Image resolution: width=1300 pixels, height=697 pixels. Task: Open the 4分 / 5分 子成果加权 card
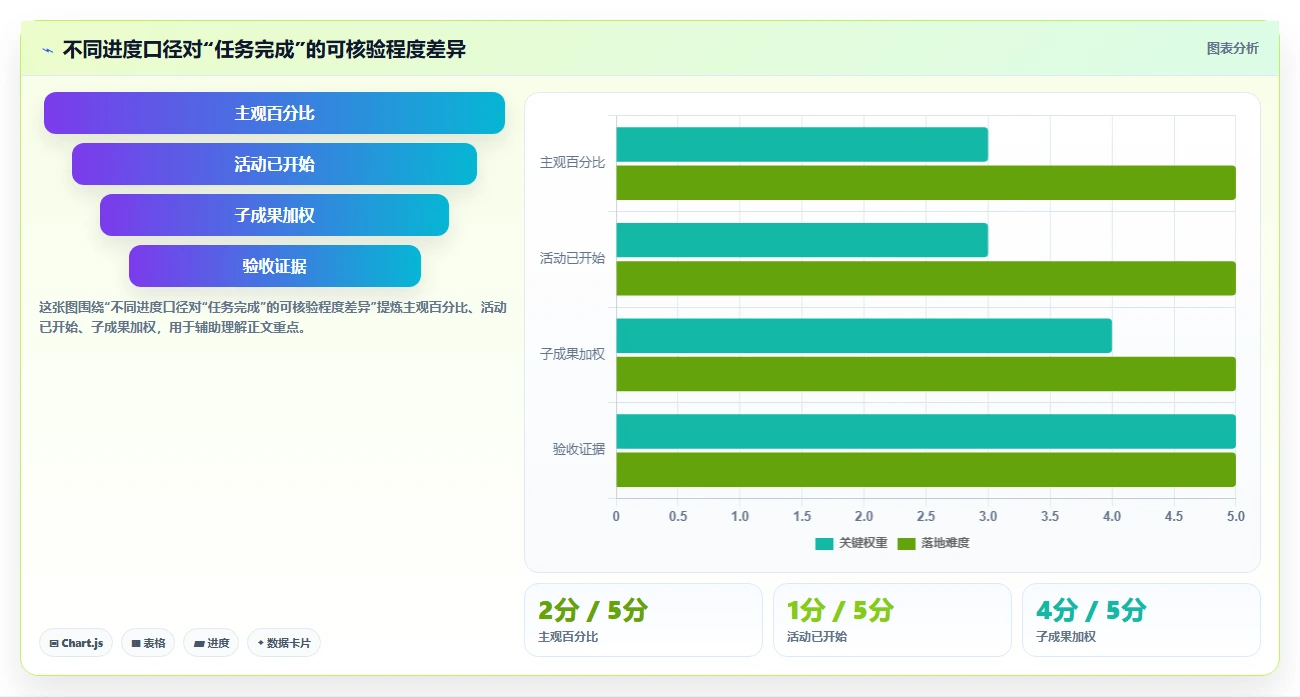tap(1141, 620)
